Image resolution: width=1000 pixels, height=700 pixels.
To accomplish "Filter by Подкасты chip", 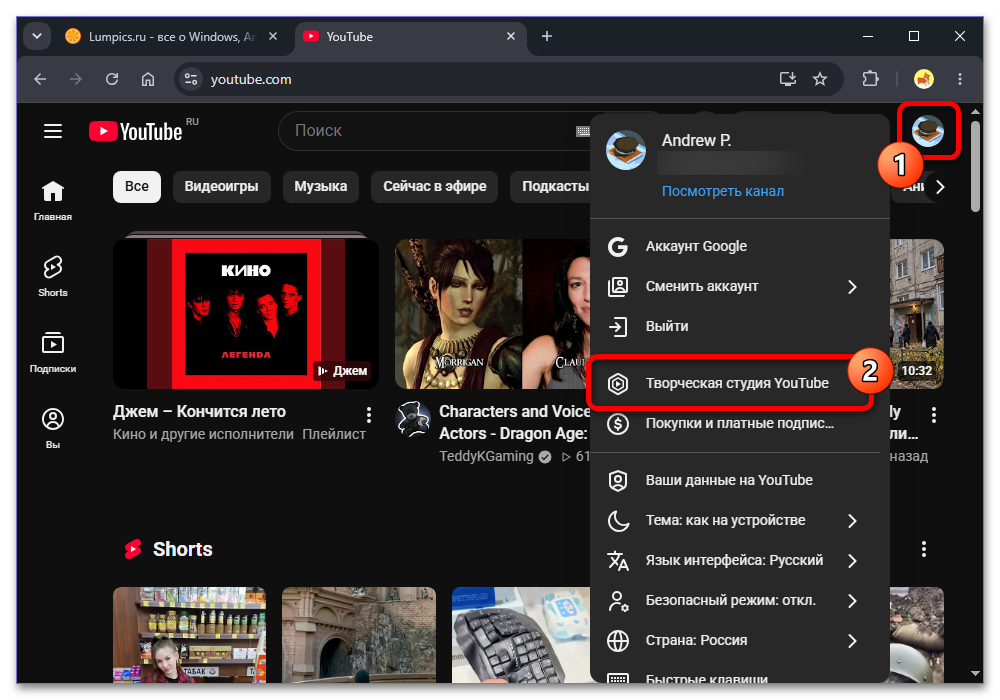I will (x=552, y=187).
